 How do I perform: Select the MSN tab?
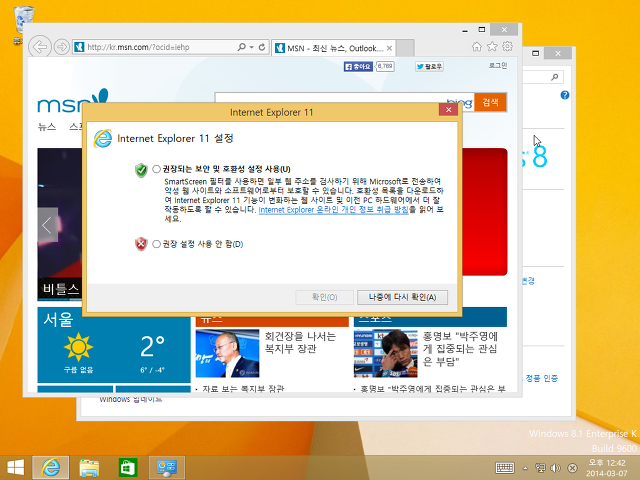(333, 48)
